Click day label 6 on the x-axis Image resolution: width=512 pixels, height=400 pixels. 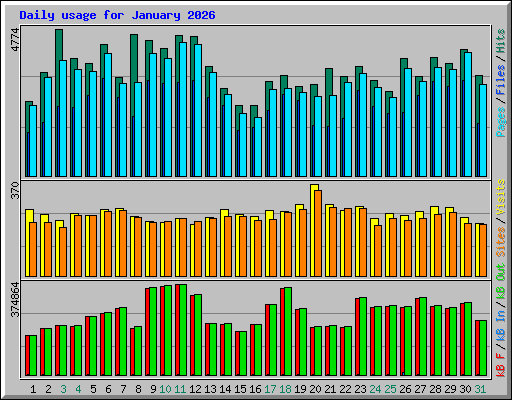tap(108, 389)
